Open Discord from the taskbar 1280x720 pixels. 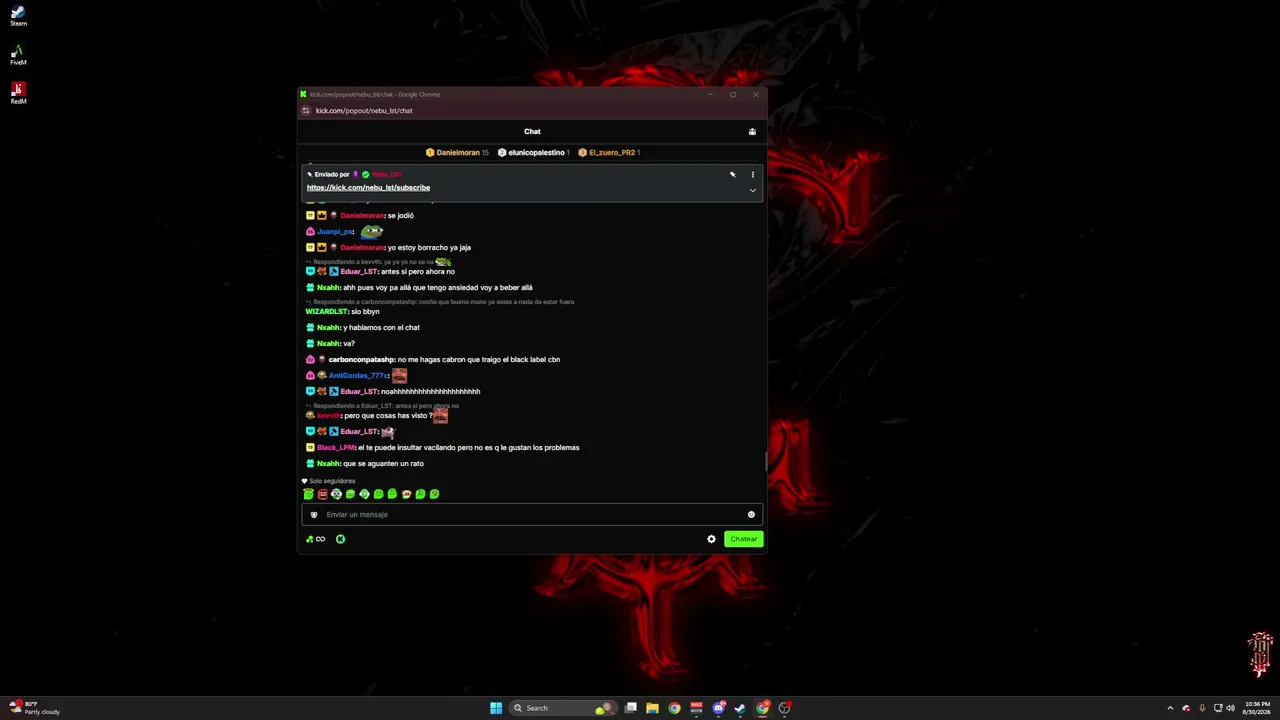click(718, 708)
